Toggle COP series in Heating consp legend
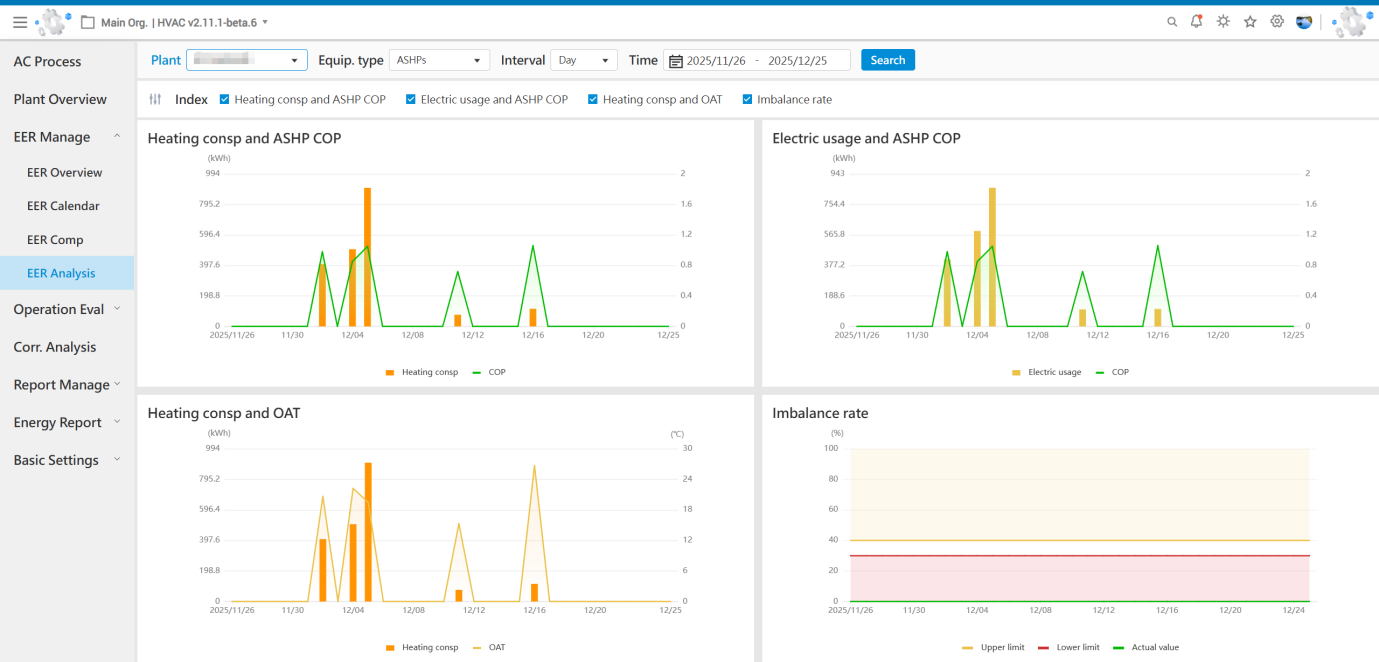 489,372
